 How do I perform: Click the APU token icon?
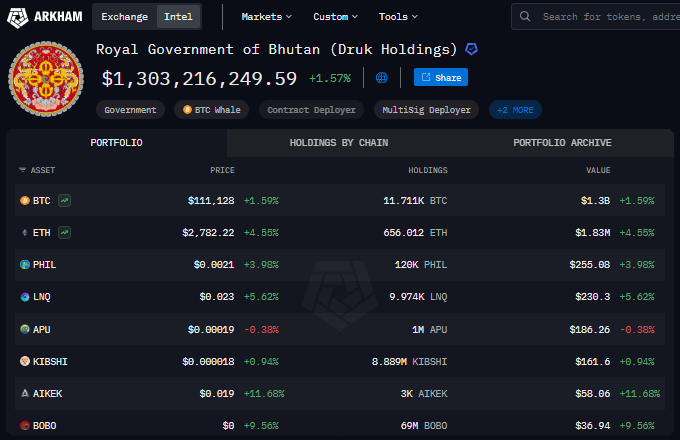pyautogui.click(x=25, y=329)
